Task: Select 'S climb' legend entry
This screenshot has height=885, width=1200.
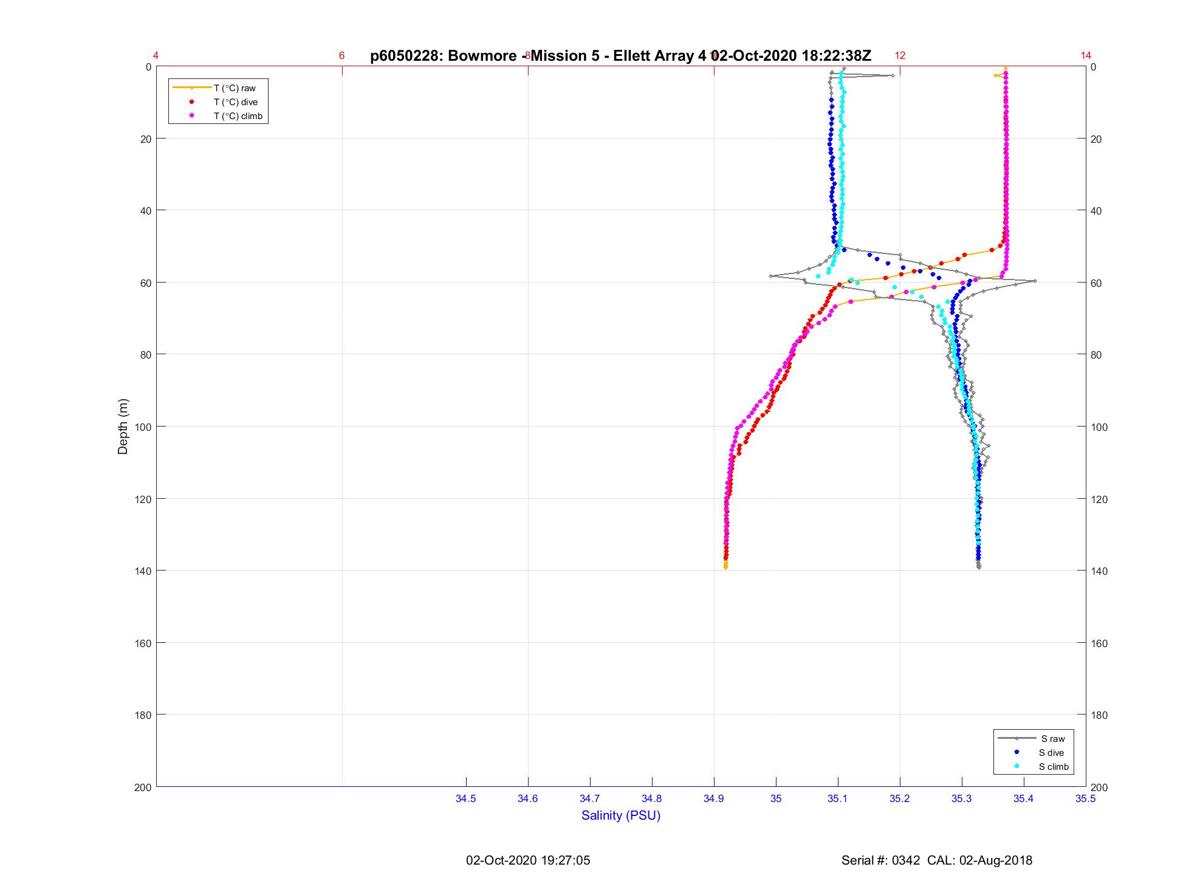Action: tap(1054, 766)
